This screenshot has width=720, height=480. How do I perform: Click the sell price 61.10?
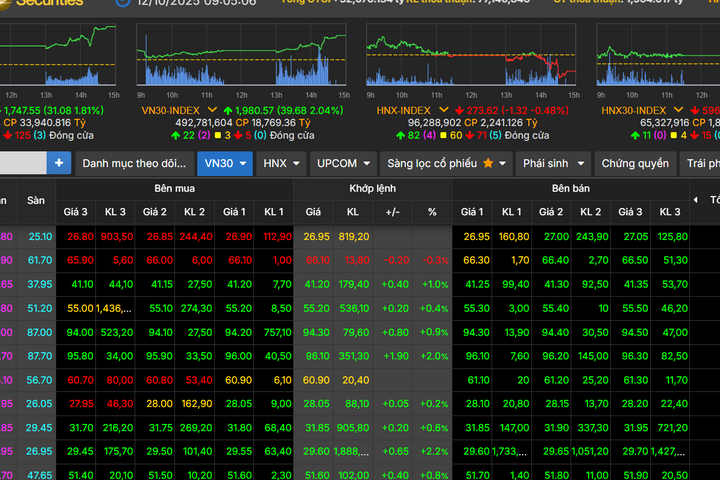pyautogui.click(x=478, y=380)
